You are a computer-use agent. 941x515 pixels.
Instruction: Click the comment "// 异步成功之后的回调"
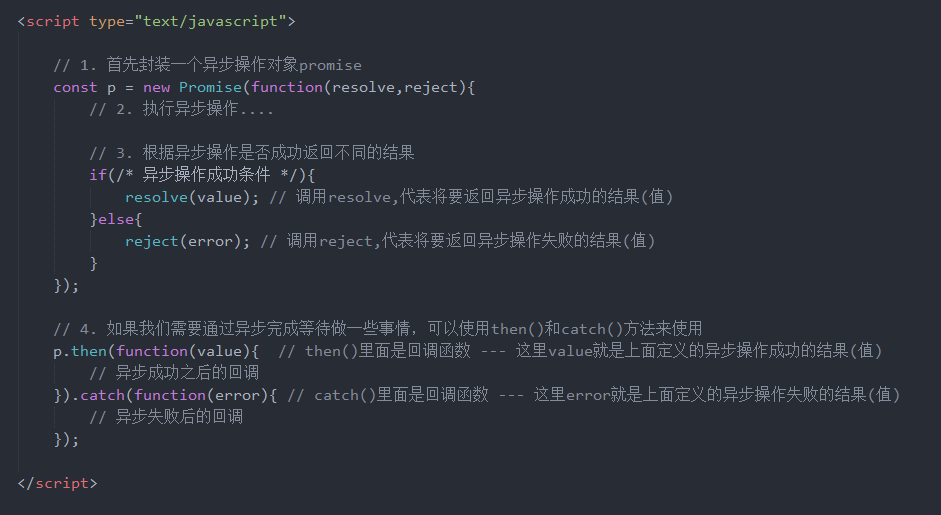174,373
